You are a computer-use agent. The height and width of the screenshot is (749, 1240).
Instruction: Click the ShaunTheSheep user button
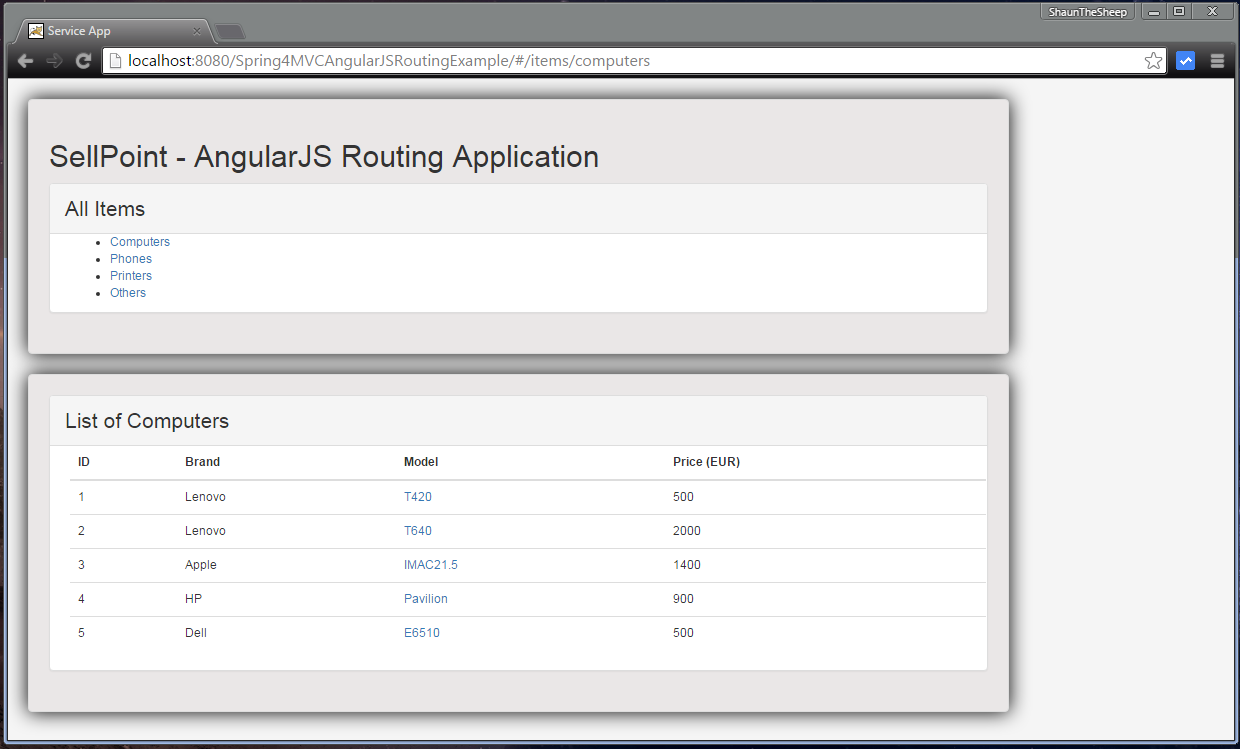(1087, 11)
